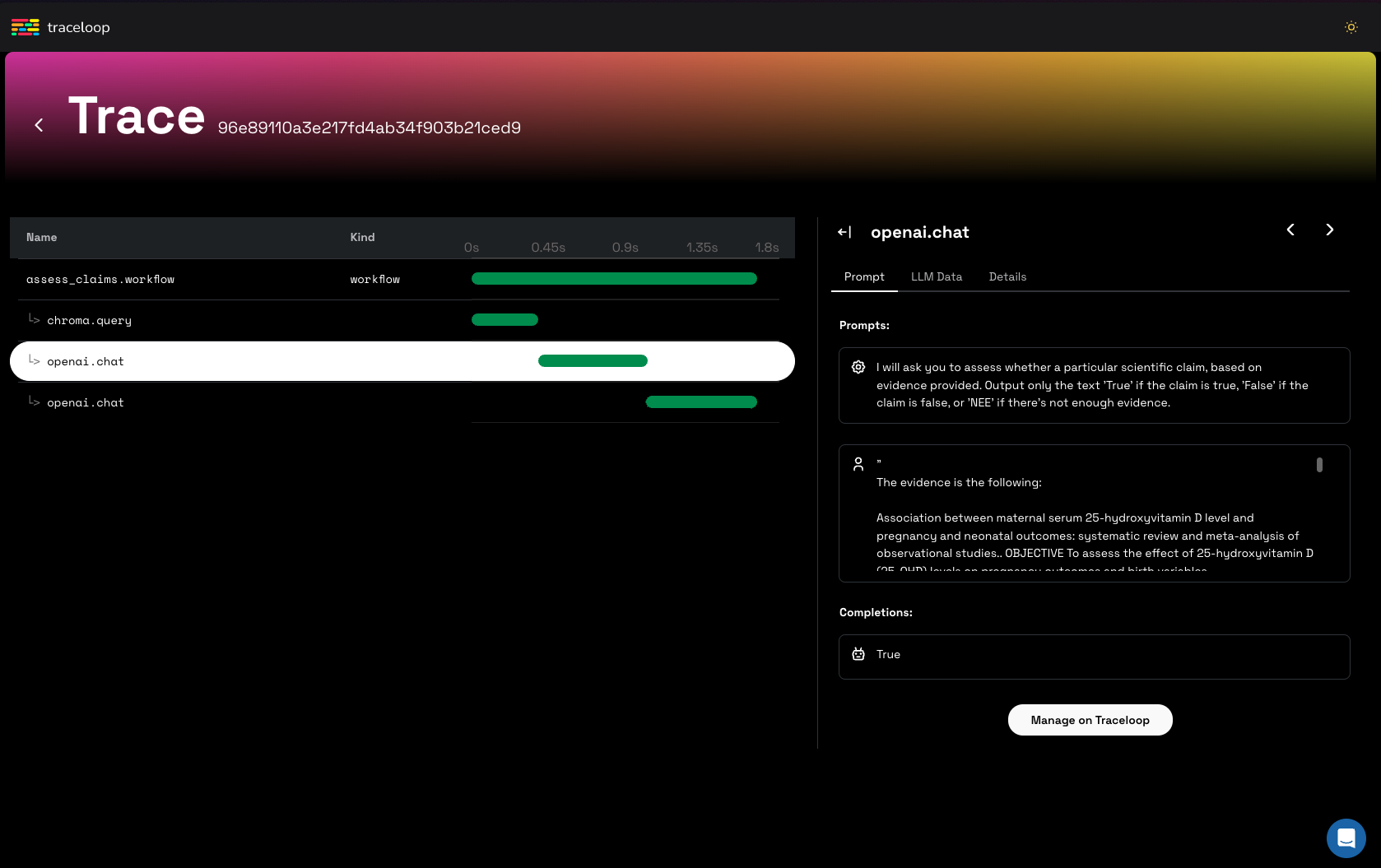Screen dimensions: 1381x868
Task: Click the trace ID text
Action: coord(369,128)
